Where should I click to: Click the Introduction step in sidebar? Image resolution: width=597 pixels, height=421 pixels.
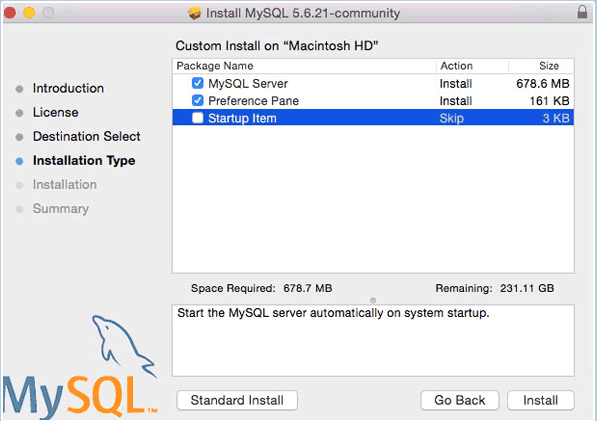(68, 88)
